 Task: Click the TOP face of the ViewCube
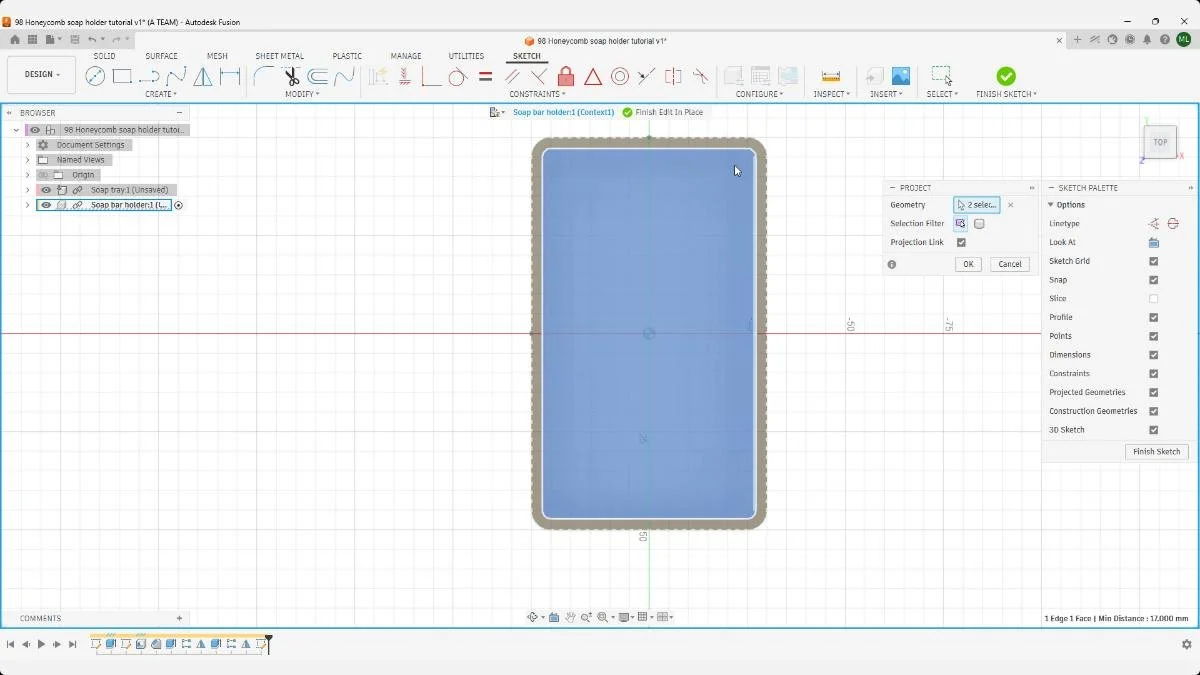tap(1160, 142)
